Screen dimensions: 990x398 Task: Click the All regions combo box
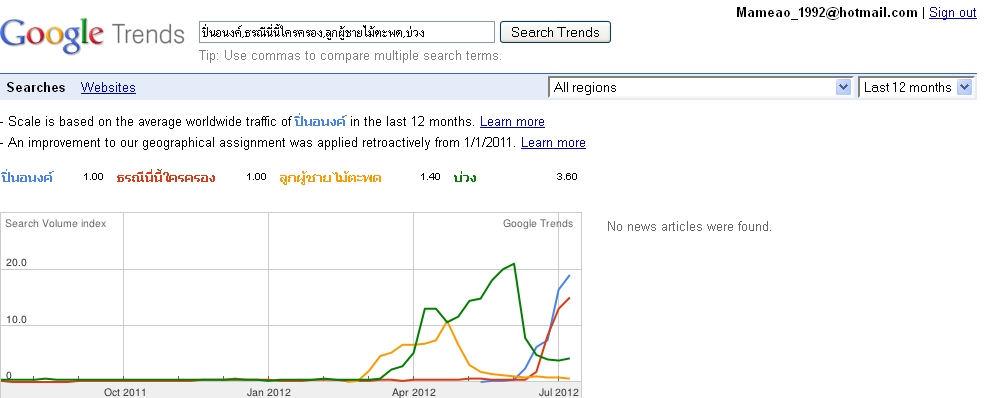tap(700, 87)
